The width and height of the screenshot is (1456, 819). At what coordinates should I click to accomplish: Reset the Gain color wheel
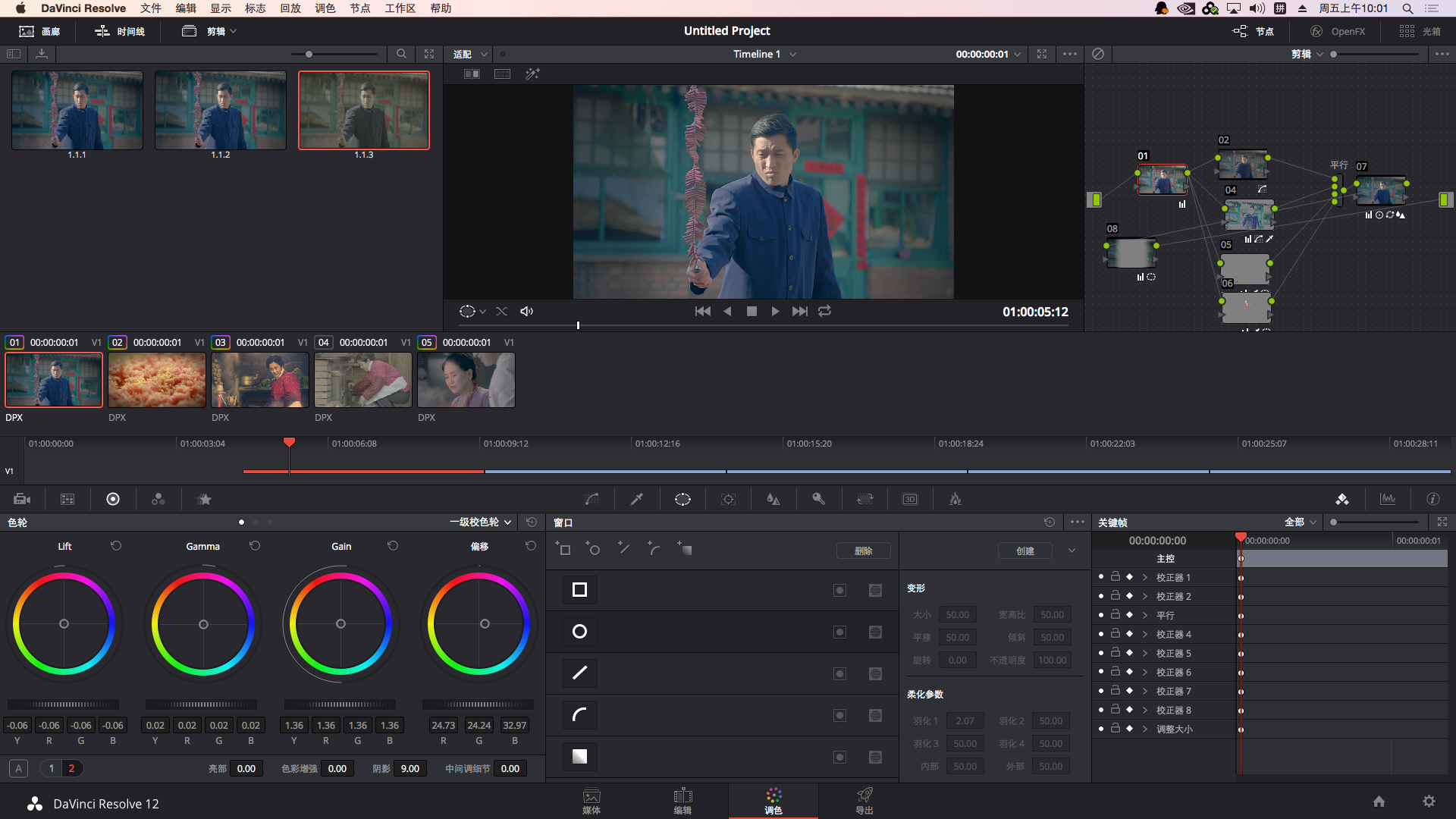pos(393,546)
